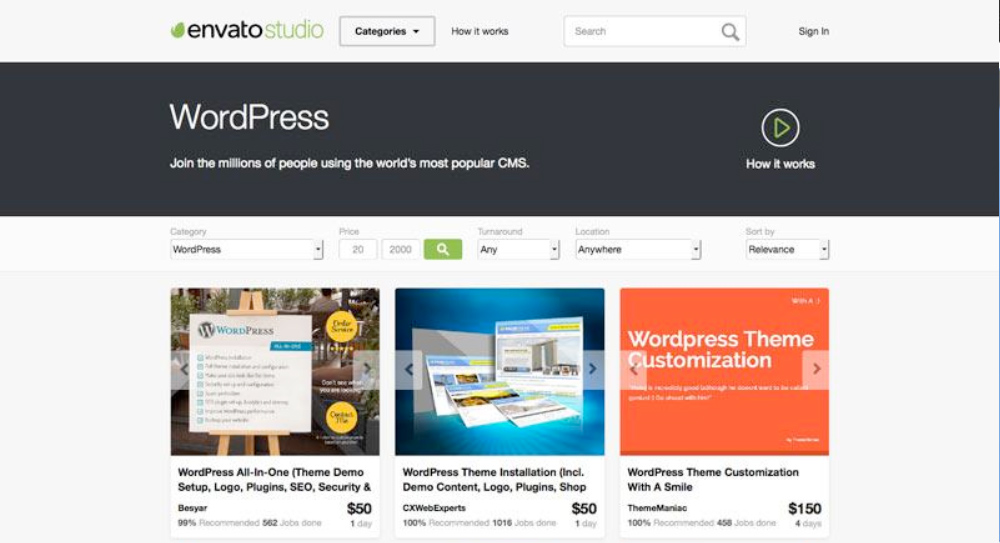This screenshot has height=543, width=1000.
Task: Focus the minimum price field showing 20
Action: coord(358,249)
